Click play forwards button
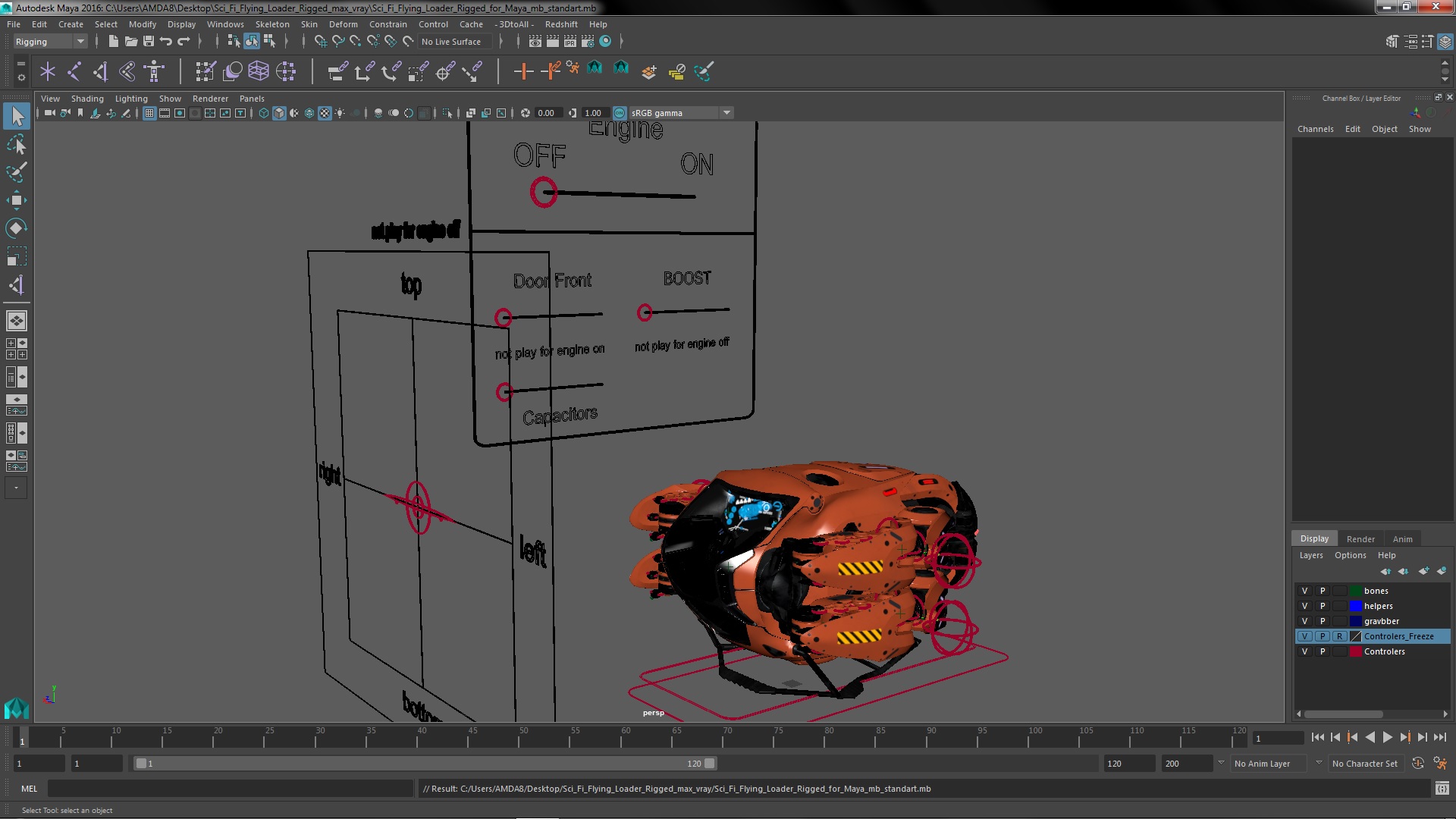Screen dimensions: 1456x819 (x=1387, y=737)
